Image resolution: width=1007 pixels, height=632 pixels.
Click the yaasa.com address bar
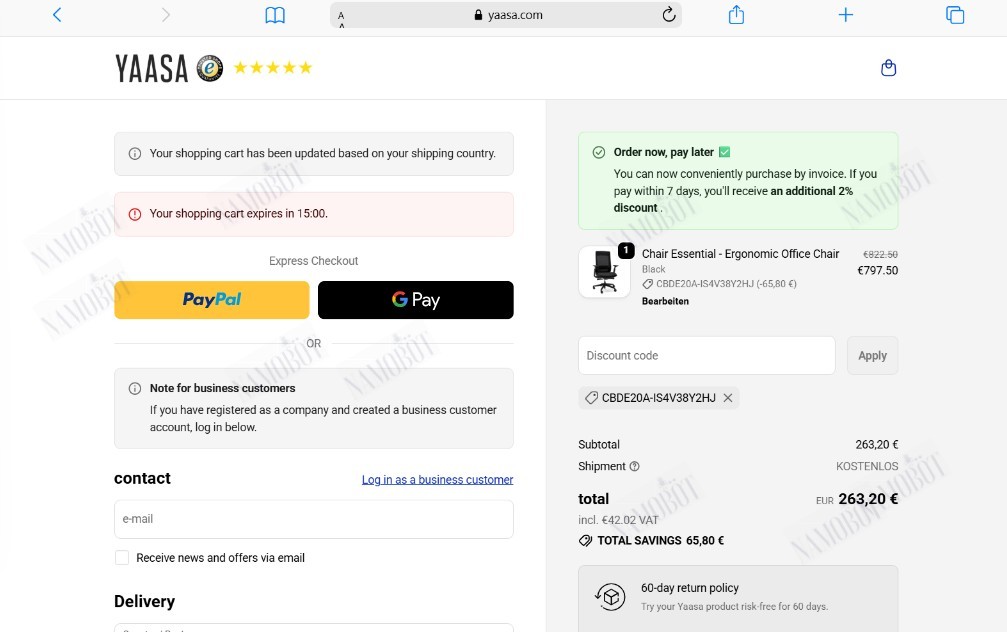pos(506,15)
